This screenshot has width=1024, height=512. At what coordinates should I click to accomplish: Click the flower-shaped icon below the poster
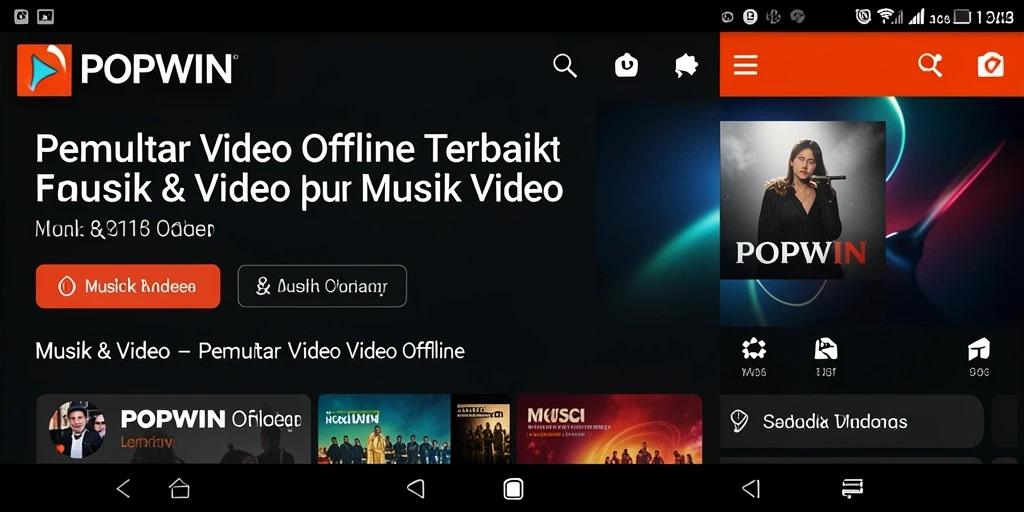click(x=754, y=349)
